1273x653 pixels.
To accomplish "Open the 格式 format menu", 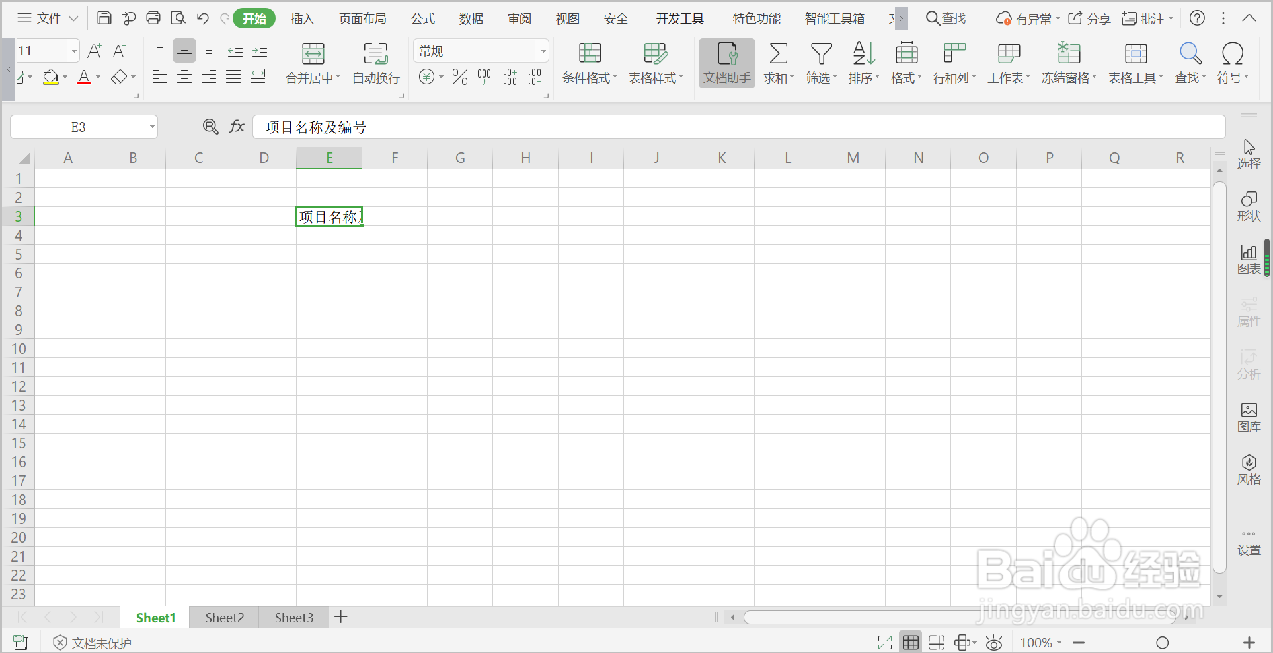I will click(907, 64).
